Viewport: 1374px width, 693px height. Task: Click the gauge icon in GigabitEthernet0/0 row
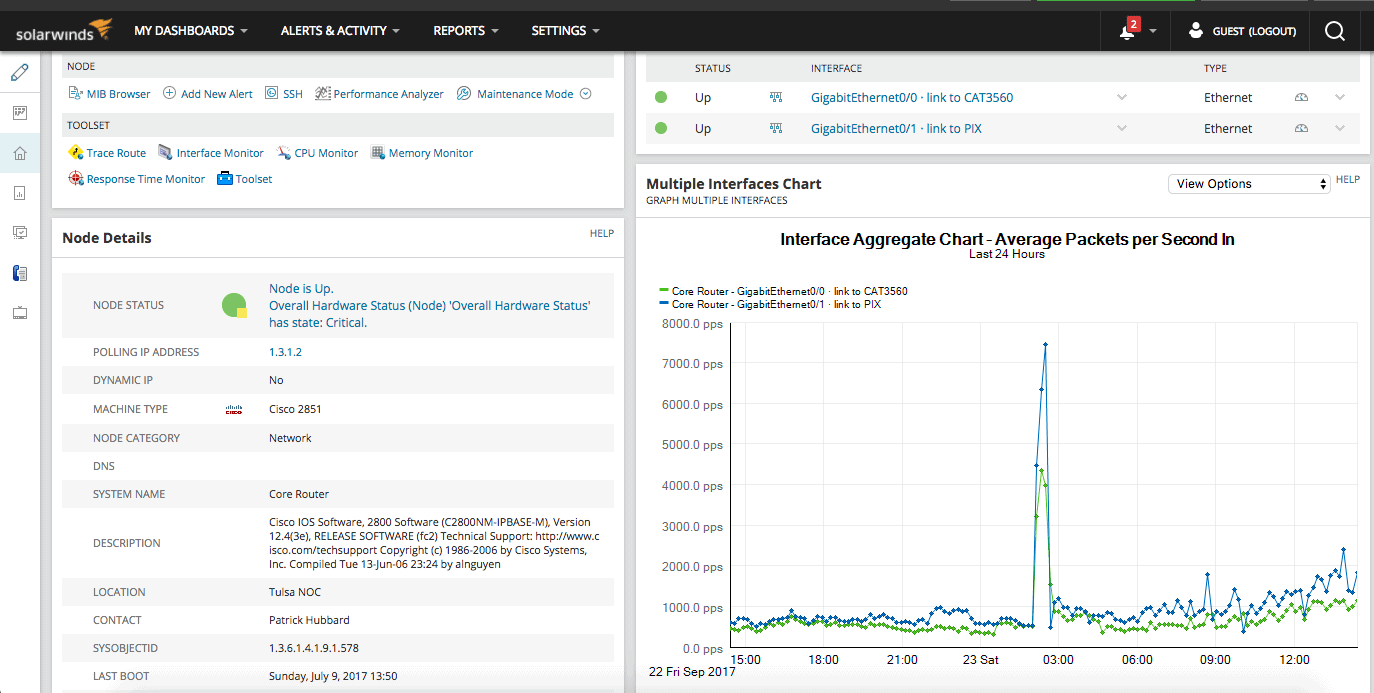(x=1301, y=97)
